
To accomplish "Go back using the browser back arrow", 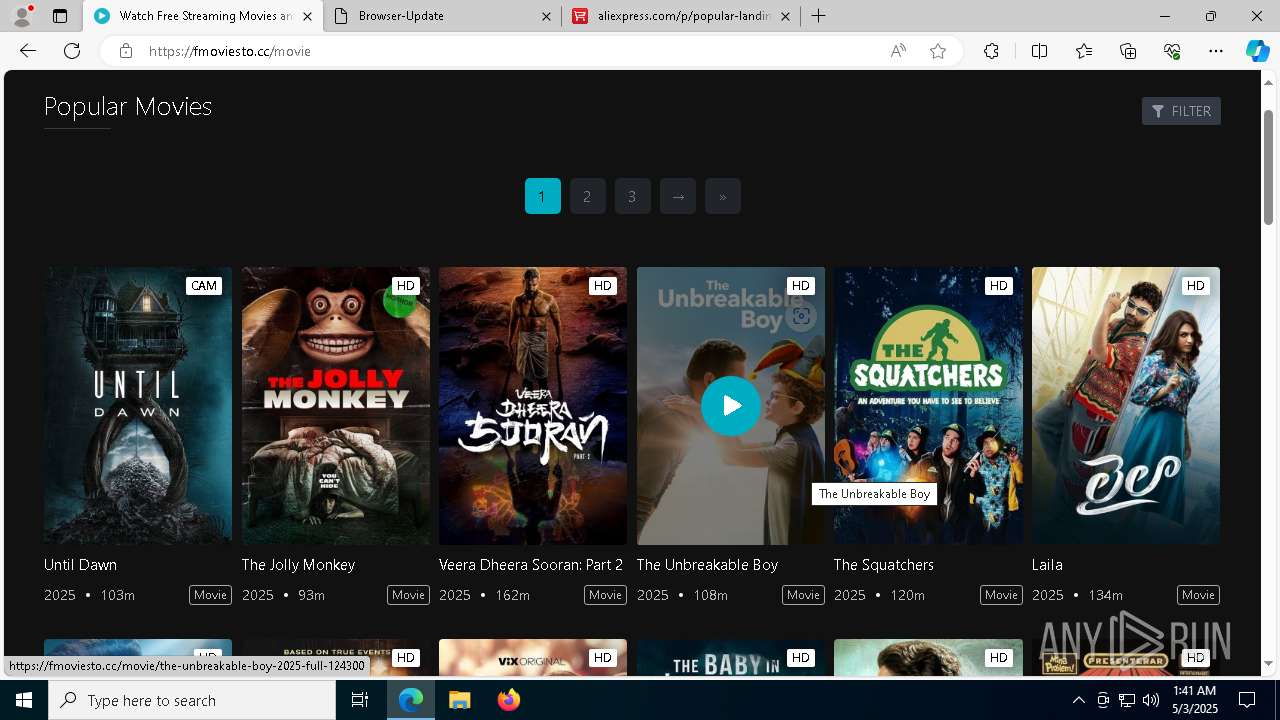I will tap(28, 51).
